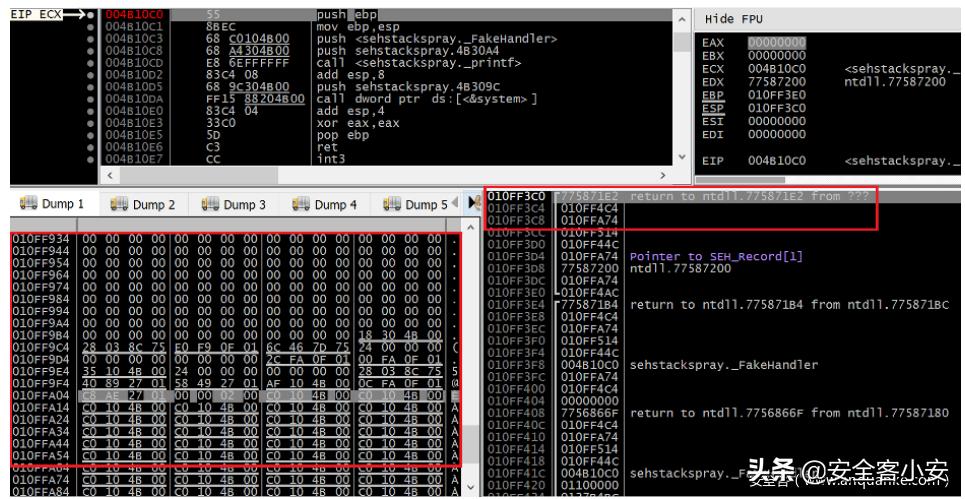
Task: Select the 'ret' instruction
Action: [x=327, y=147]
